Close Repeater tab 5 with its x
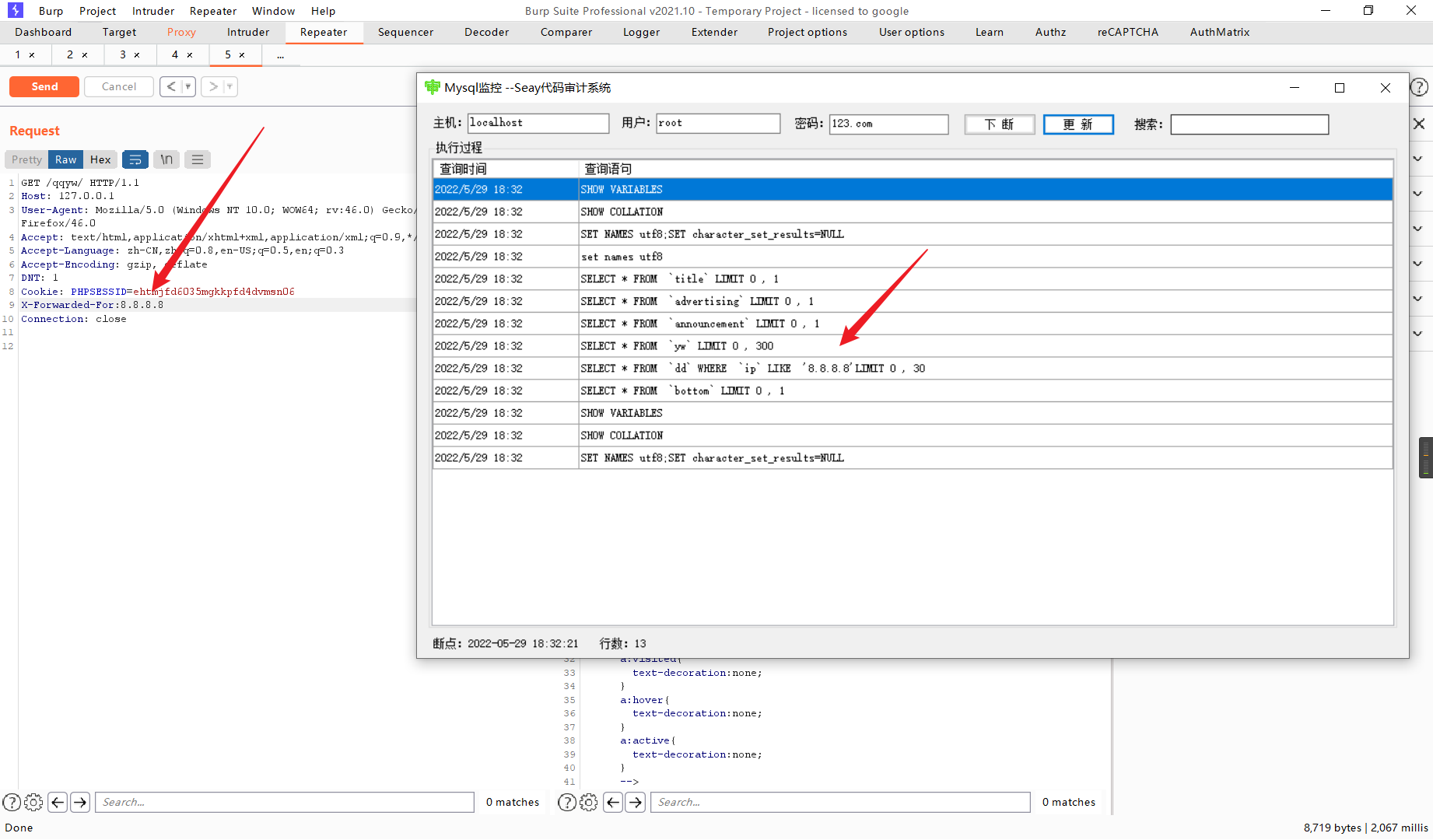1433x840 pixels. [x=242, y=55]
